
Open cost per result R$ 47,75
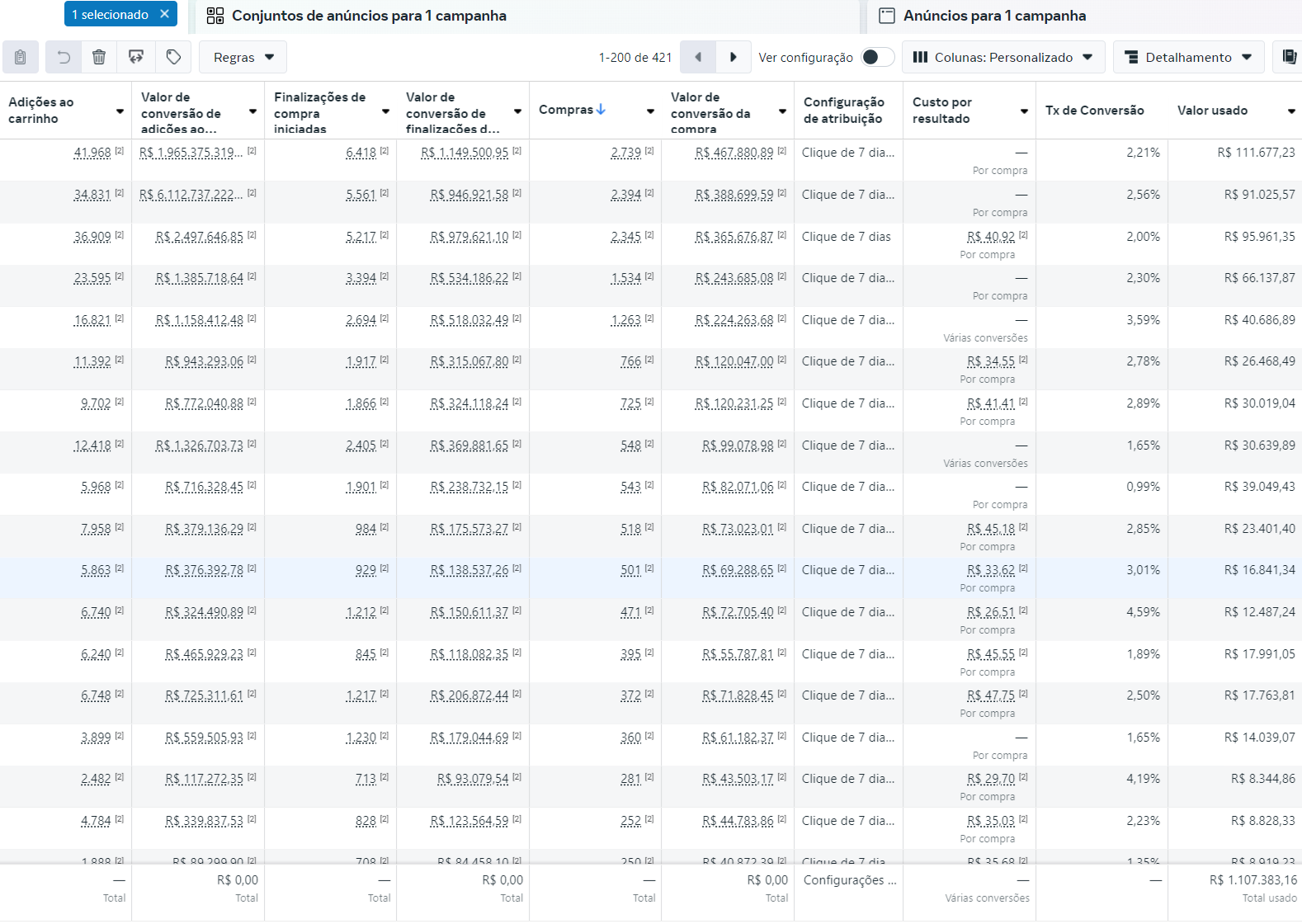point(991,695)
